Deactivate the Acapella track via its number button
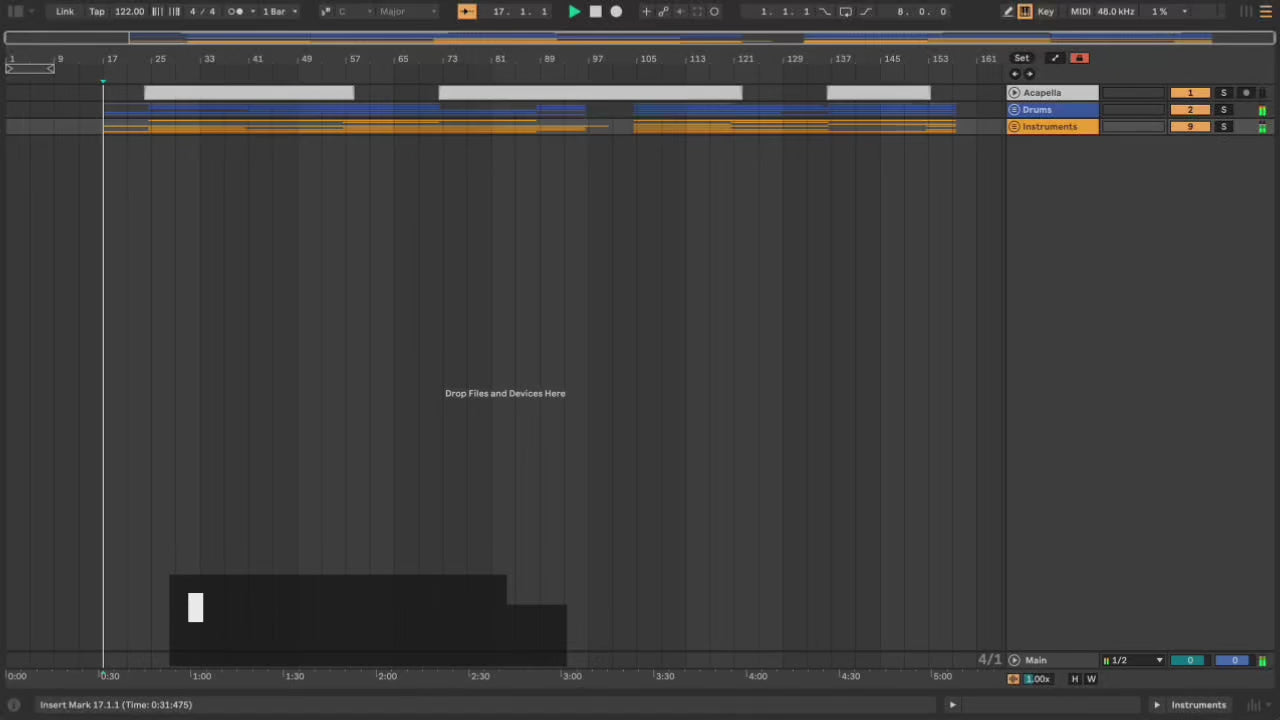 coord(1190,93)
